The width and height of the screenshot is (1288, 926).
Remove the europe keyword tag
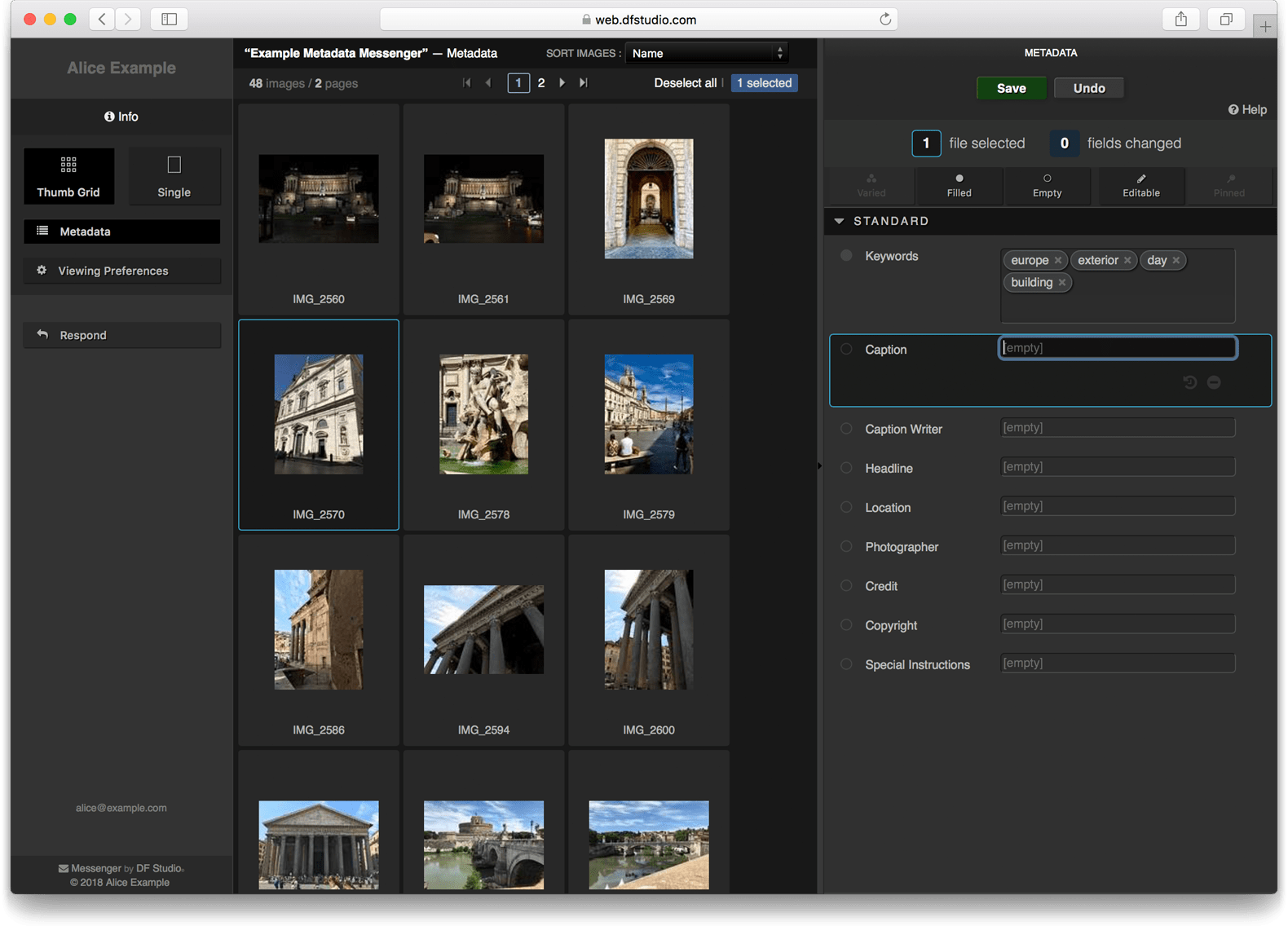[1058, 261]
